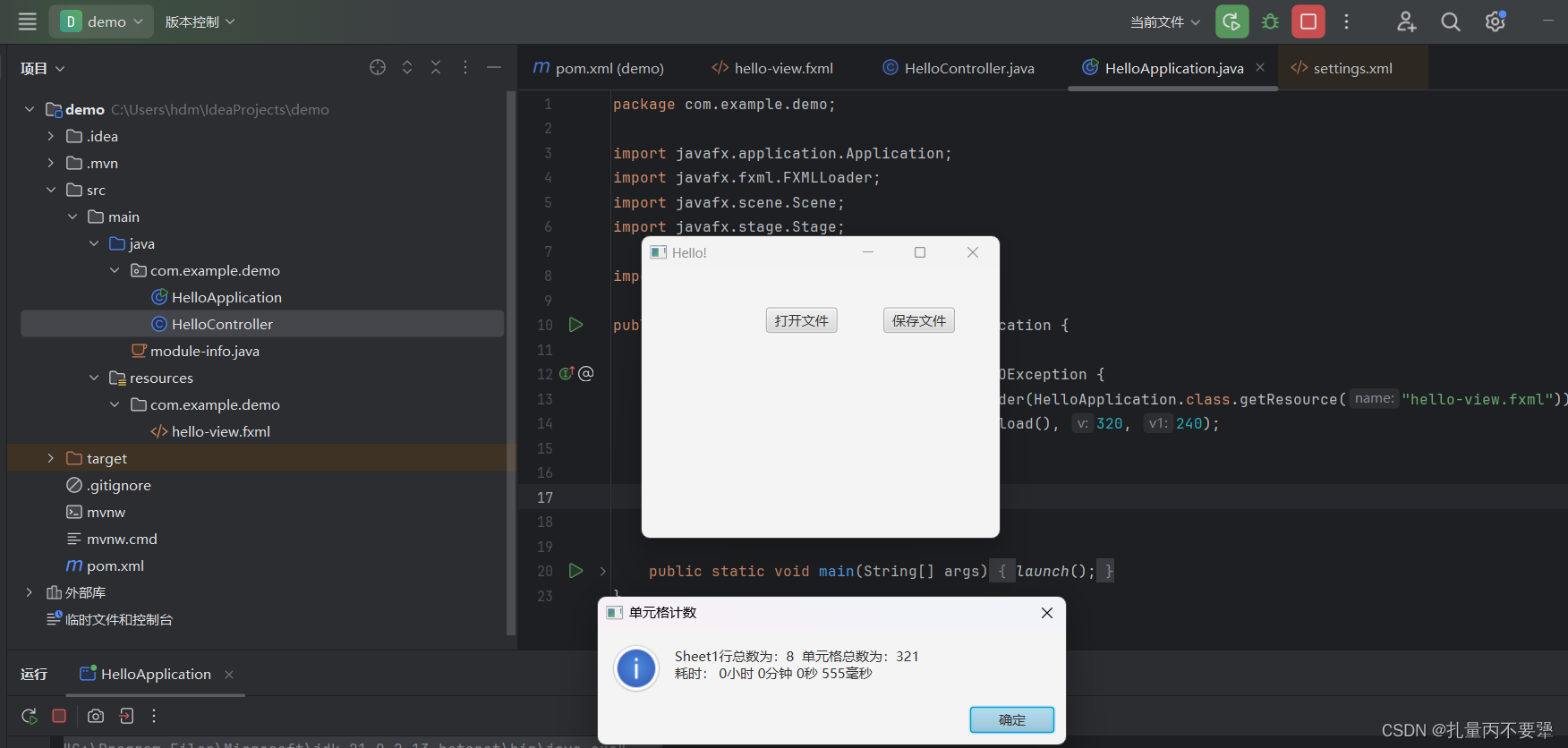Screen dimensions: 1568x748
Task: Click the camera thread dump icon
Action: [96, 716]
